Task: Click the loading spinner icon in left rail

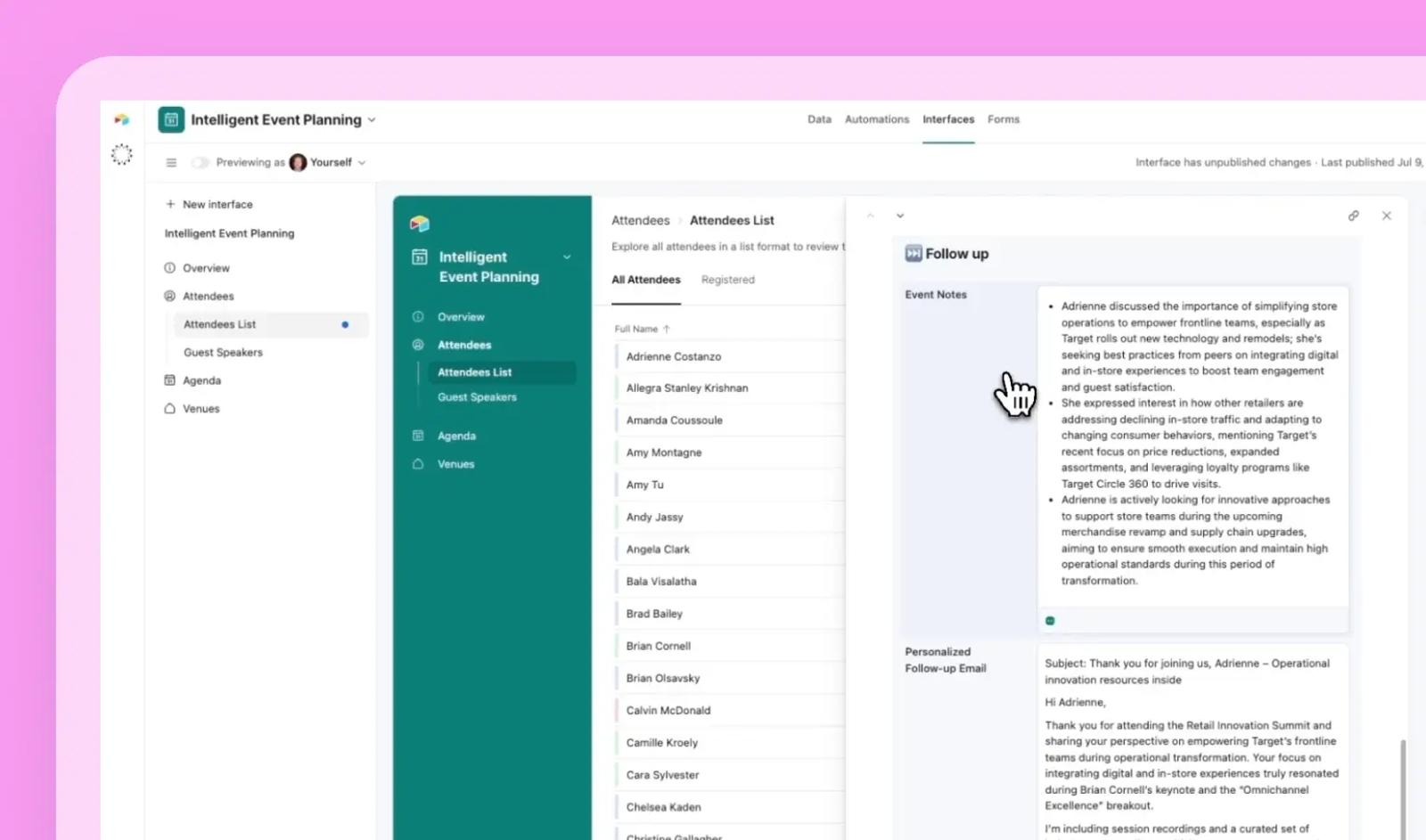Action: click(122, 154)
